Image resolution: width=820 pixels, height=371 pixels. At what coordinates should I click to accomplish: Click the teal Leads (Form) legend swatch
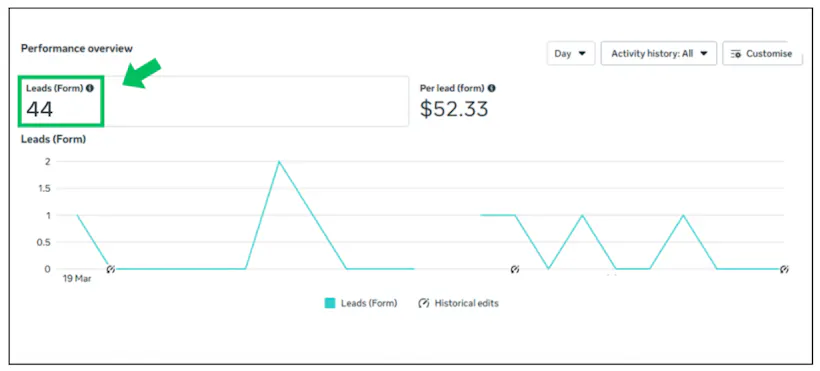pyautogui.click(x=330, y=303)
